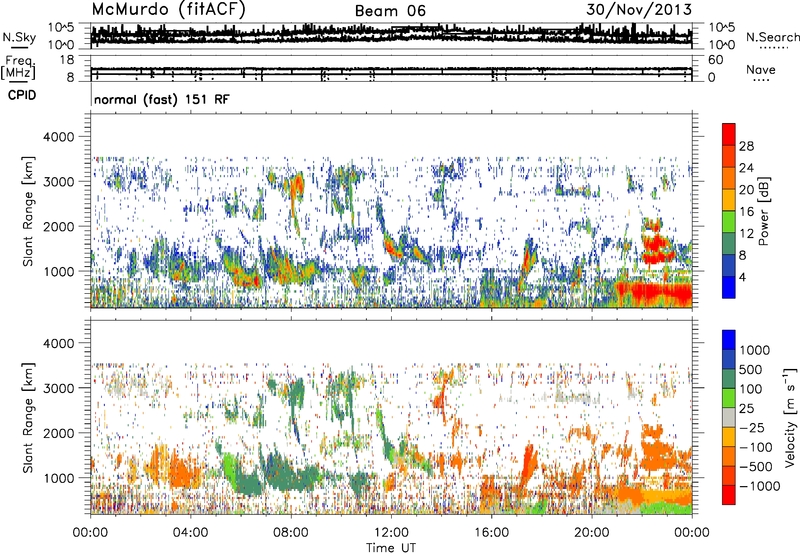
Task: Click the Beam 06 label
Action: pyautogui.click(x=390, y=11)
